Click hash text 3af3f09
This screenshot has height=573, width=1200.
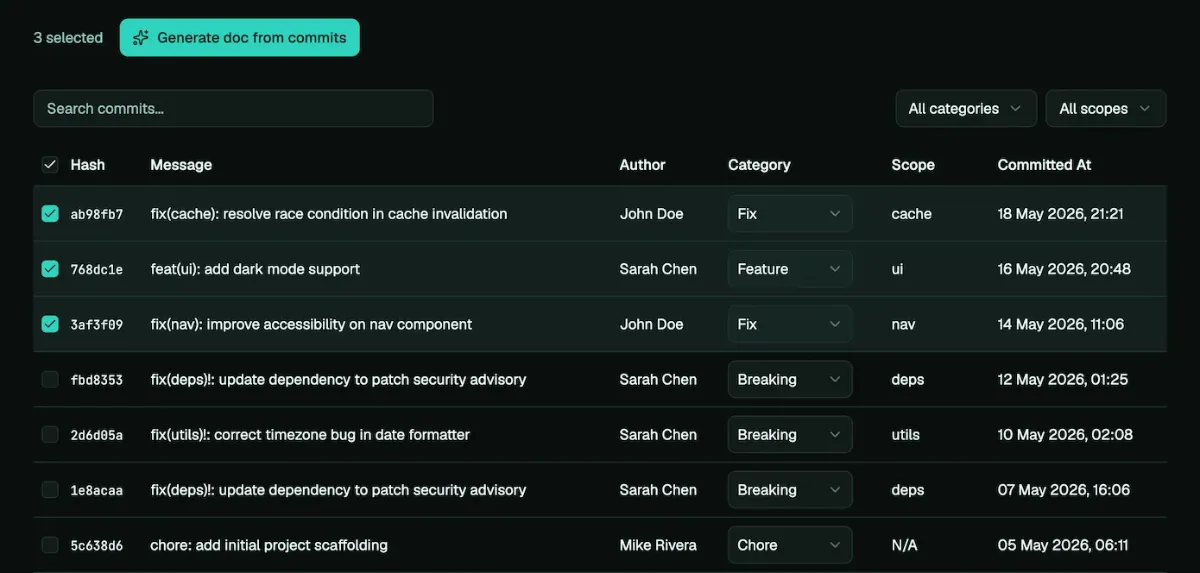click(97, 324)
